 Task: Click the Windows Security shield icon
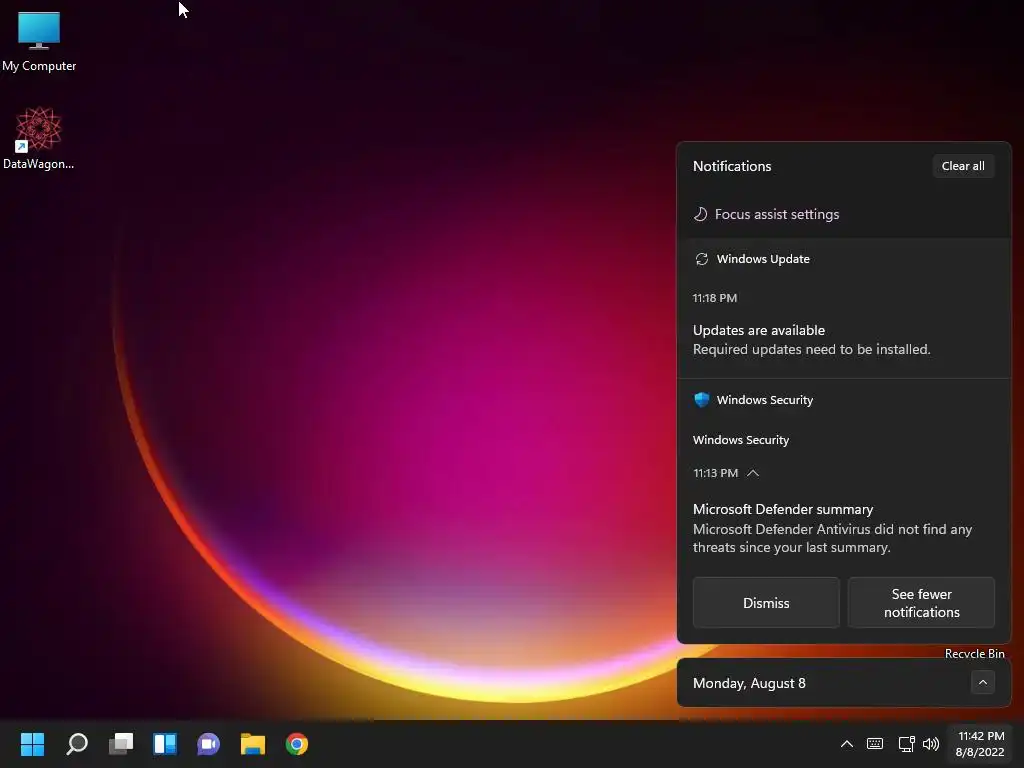coord(701,400)
